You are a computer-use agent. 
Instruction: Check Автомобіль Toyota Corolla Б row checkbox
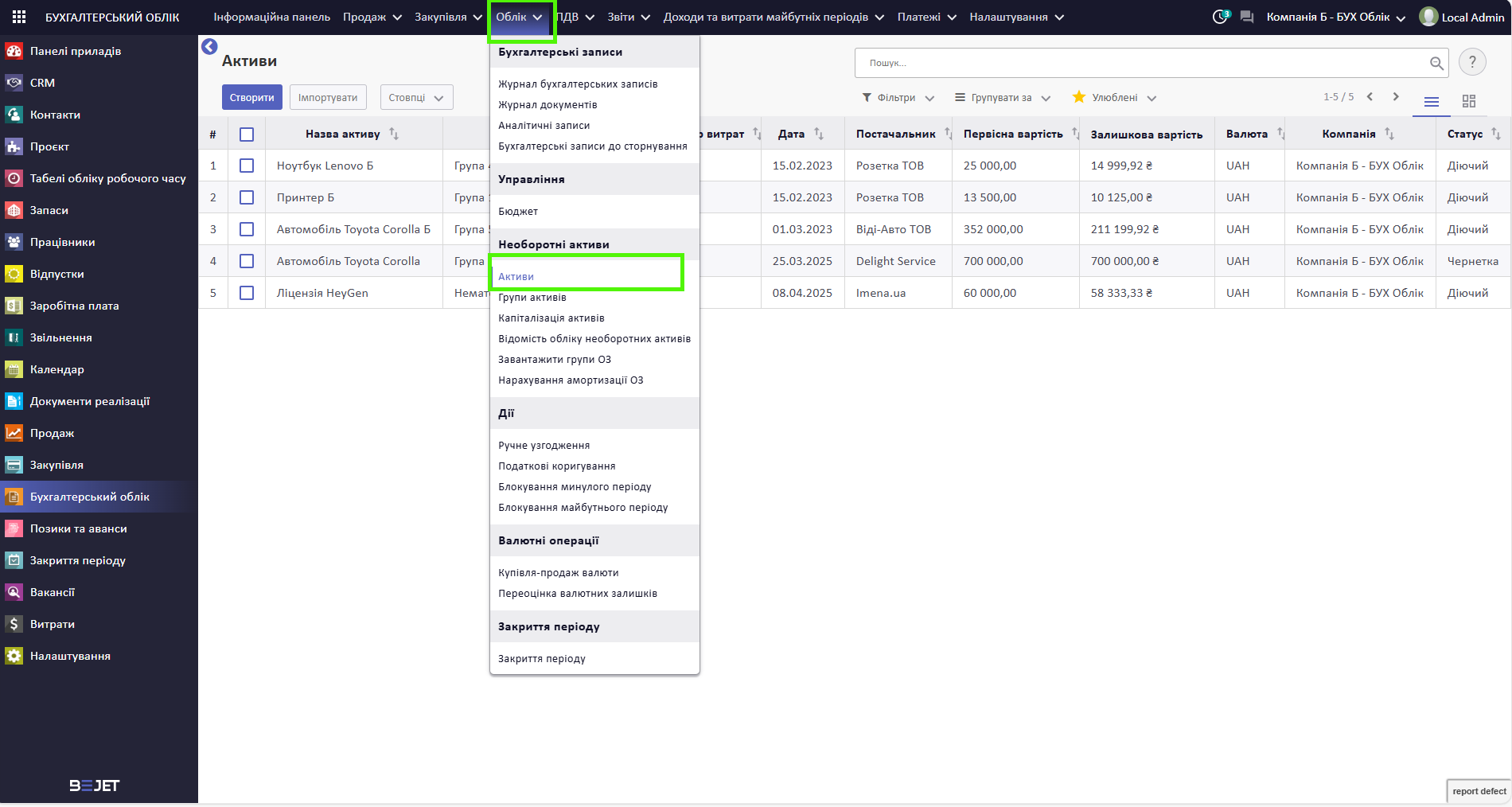(247, 229)
